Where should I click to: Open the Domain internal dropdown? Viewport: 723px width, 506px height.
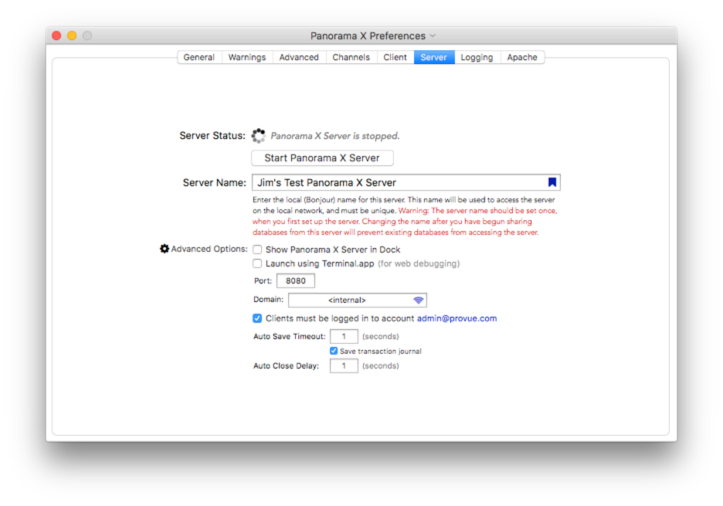[357, 300]
